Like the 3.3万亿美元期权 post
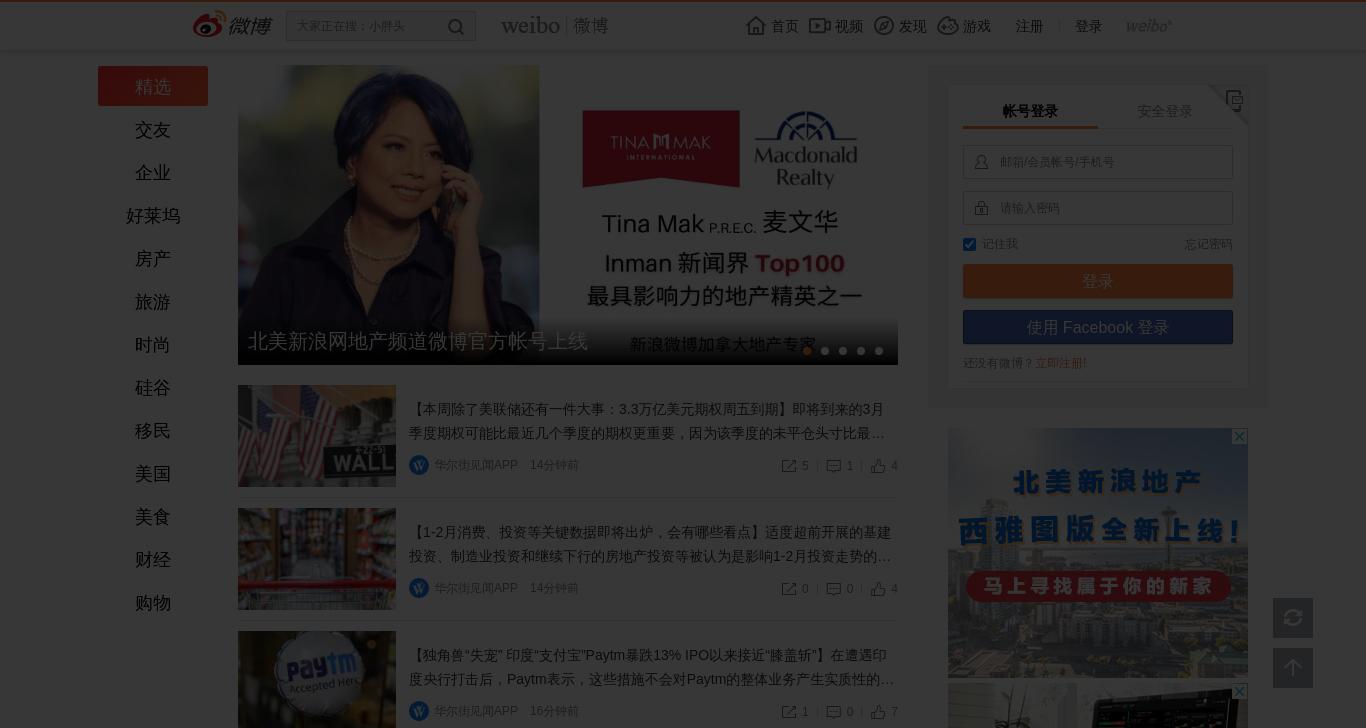Screen dimensions: 1366x728 tap(884, 466)
